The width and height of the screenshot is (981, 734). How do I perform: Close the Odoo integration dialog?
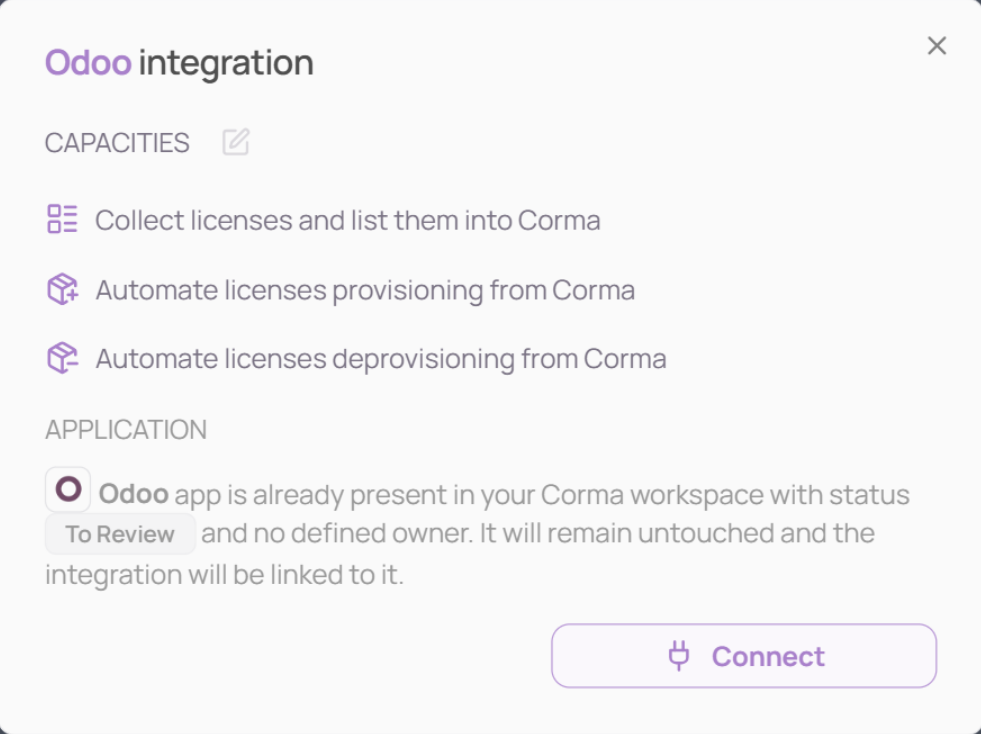936,46
